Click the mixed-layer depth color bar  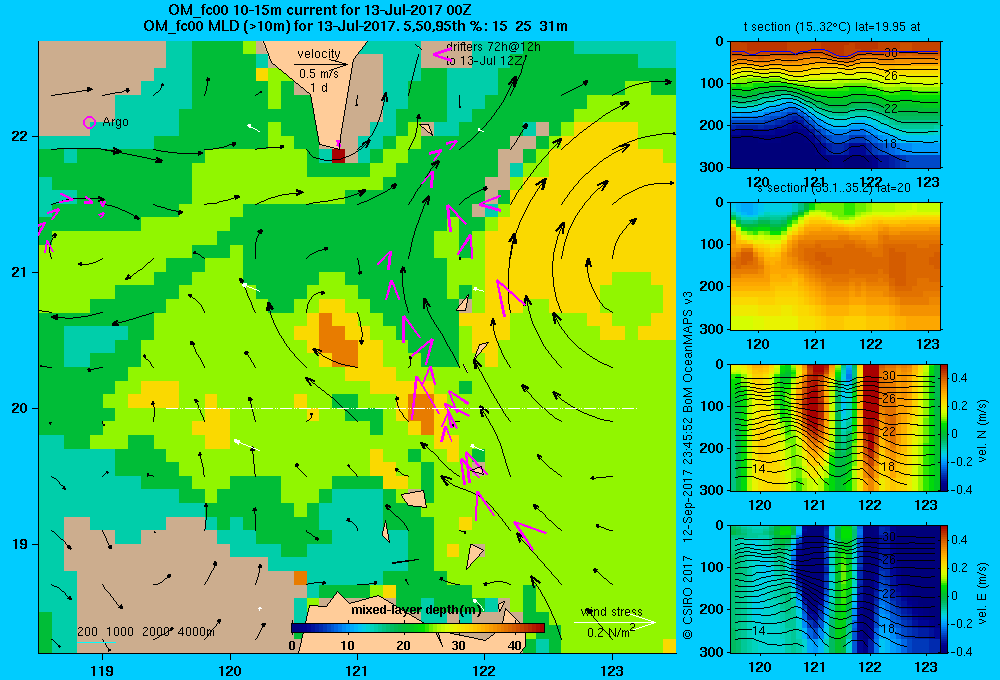(418, 628)
